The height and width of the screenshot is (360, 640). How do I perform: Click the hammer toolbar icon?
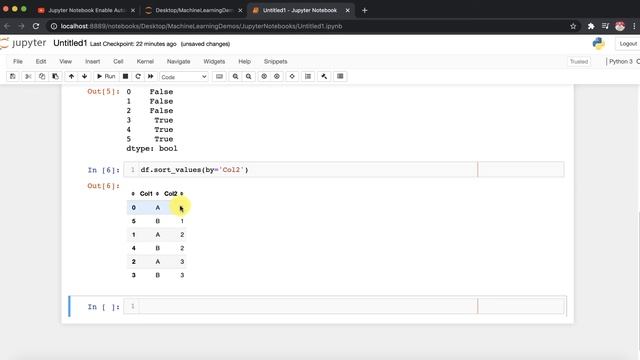[324, 76]
